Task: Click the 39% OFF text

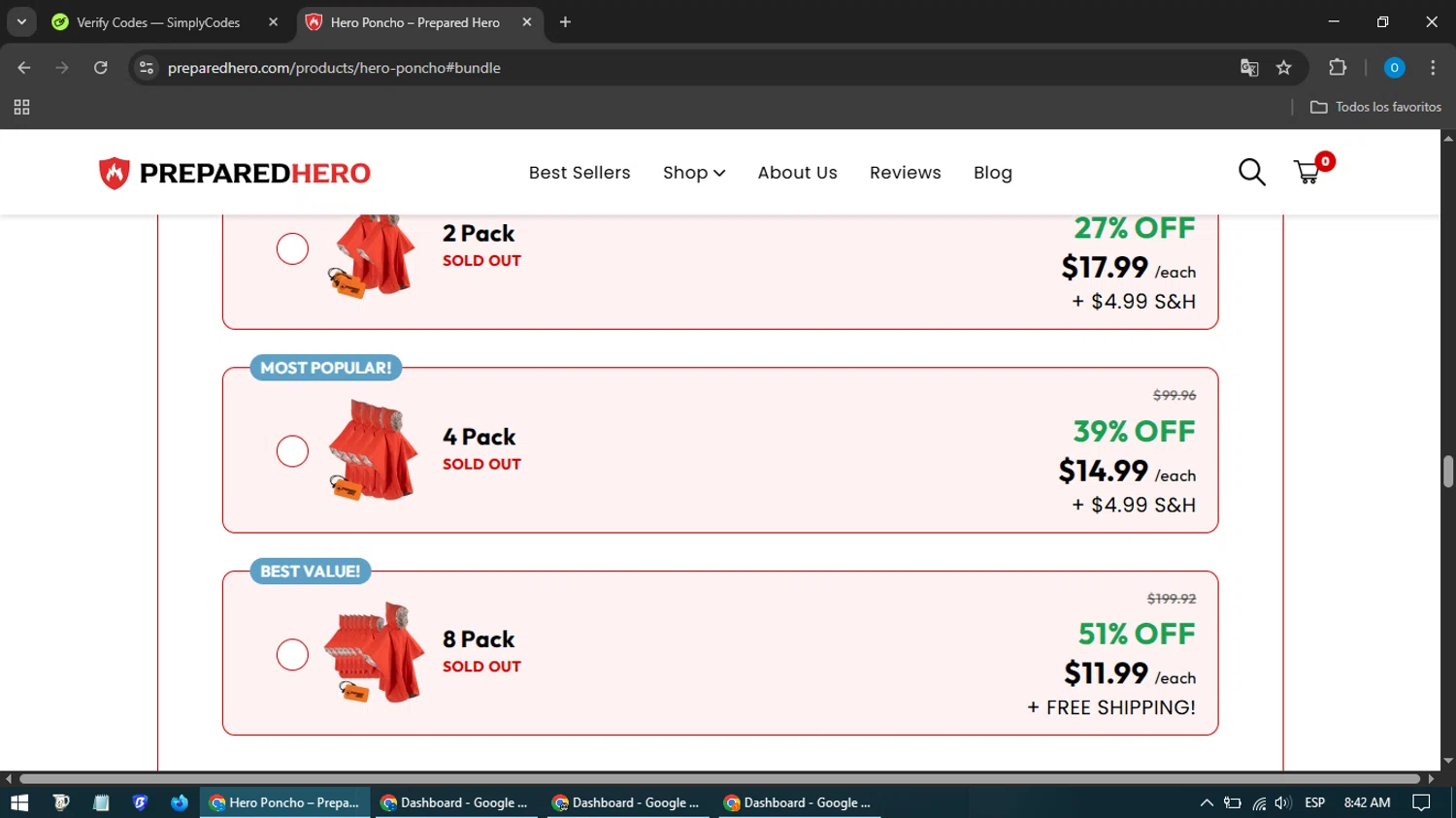Action: [x=1134, y=431]
